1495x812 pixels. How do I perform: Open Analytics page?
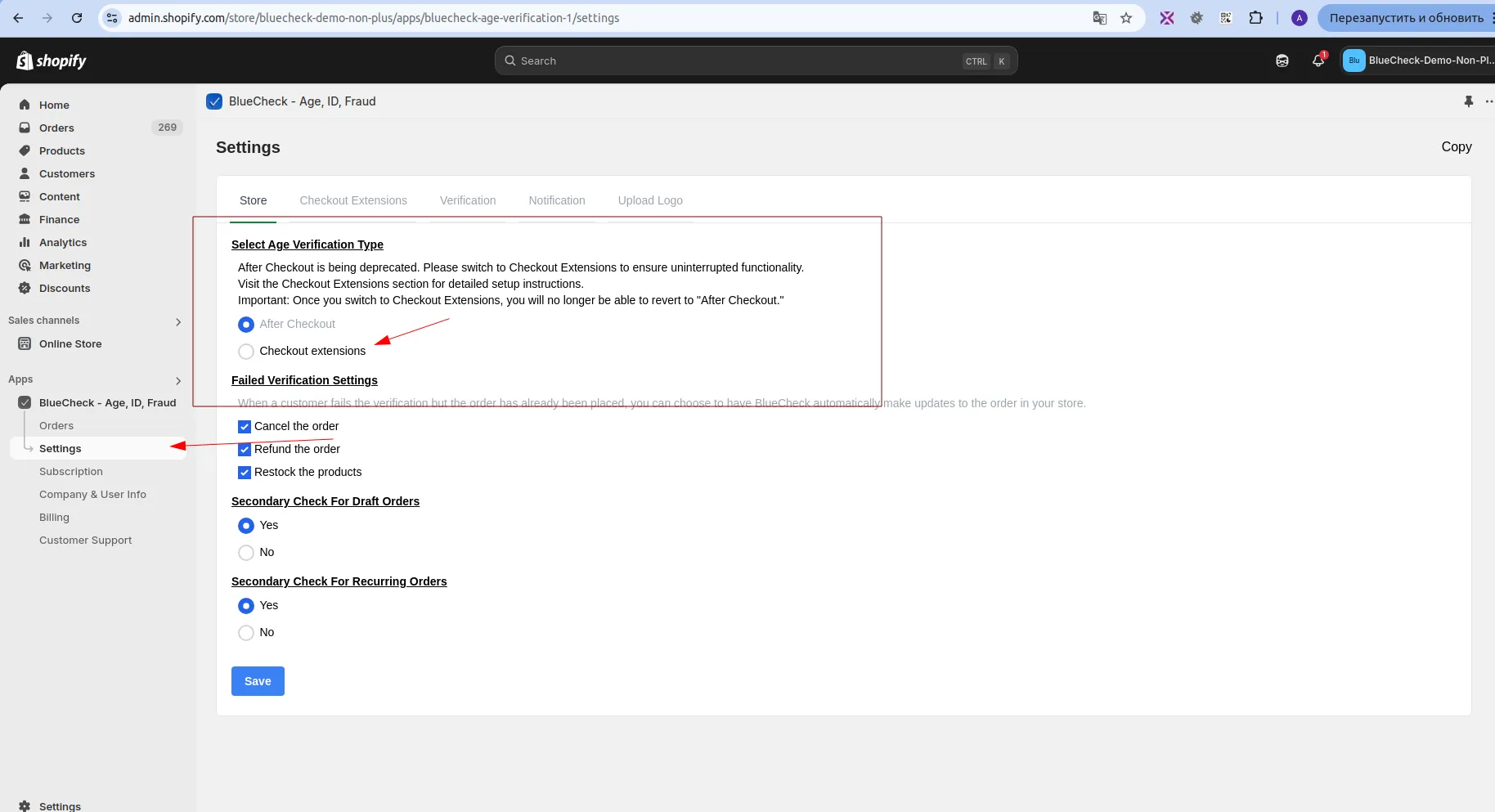point(63,242)
